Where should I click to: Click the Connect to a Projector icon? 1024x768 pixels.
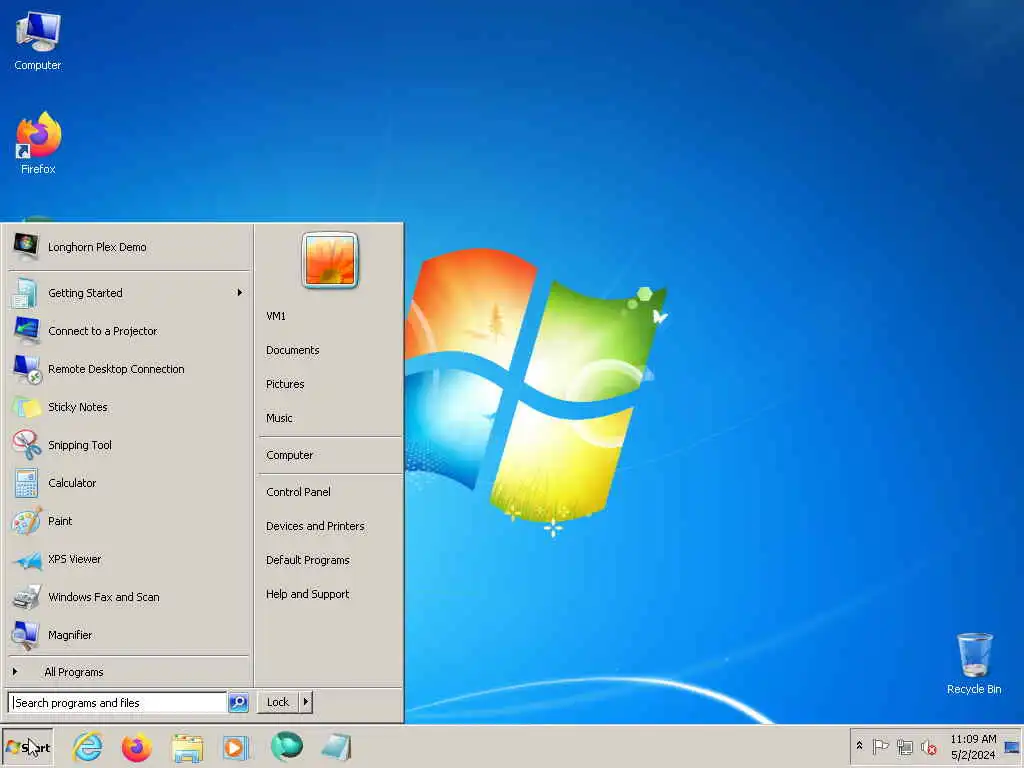(26, 330)
